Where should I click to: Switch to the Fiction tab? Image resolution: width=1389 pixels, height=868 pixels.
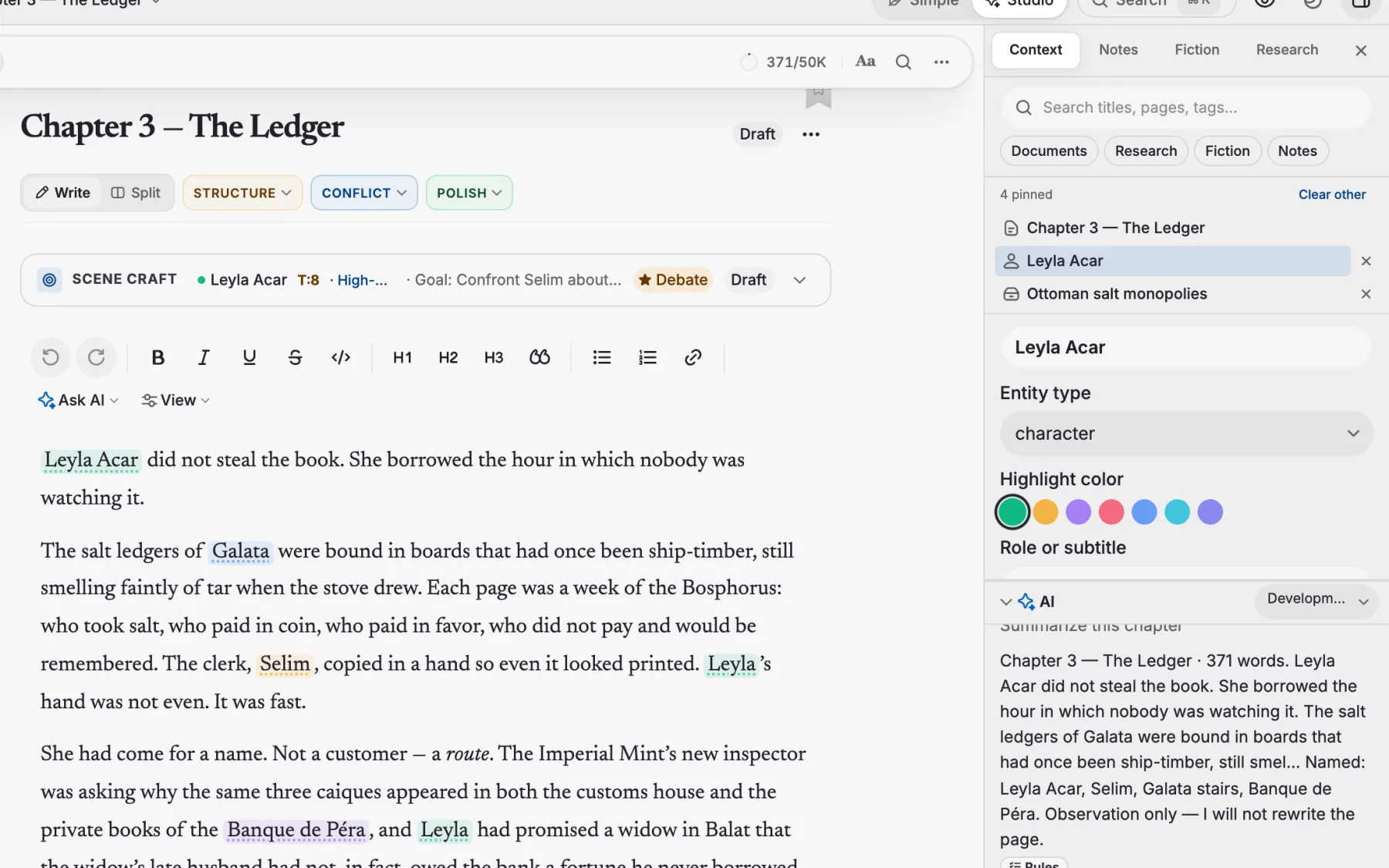tap(1196, 49)
